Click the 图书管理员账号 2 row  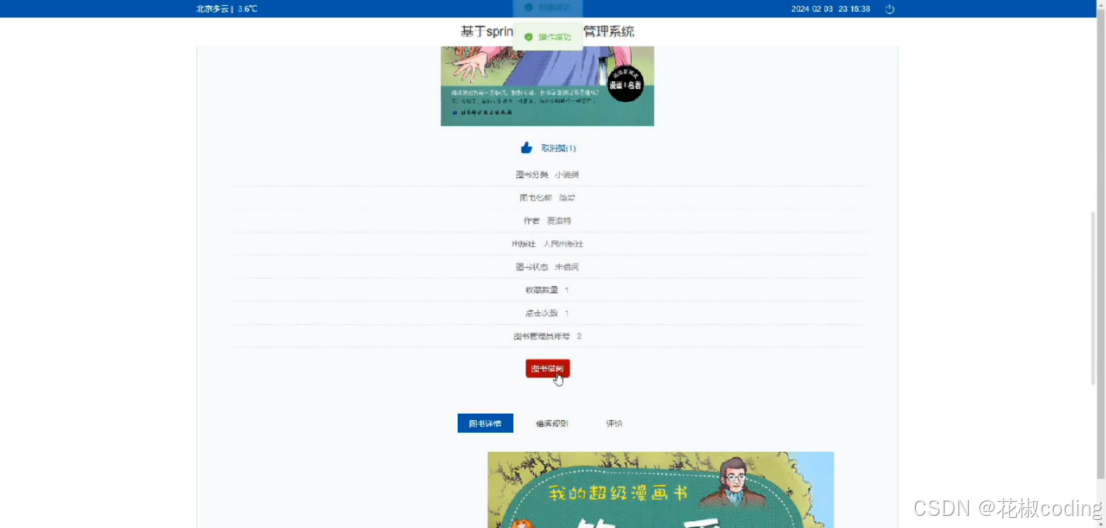coord(547,336)
